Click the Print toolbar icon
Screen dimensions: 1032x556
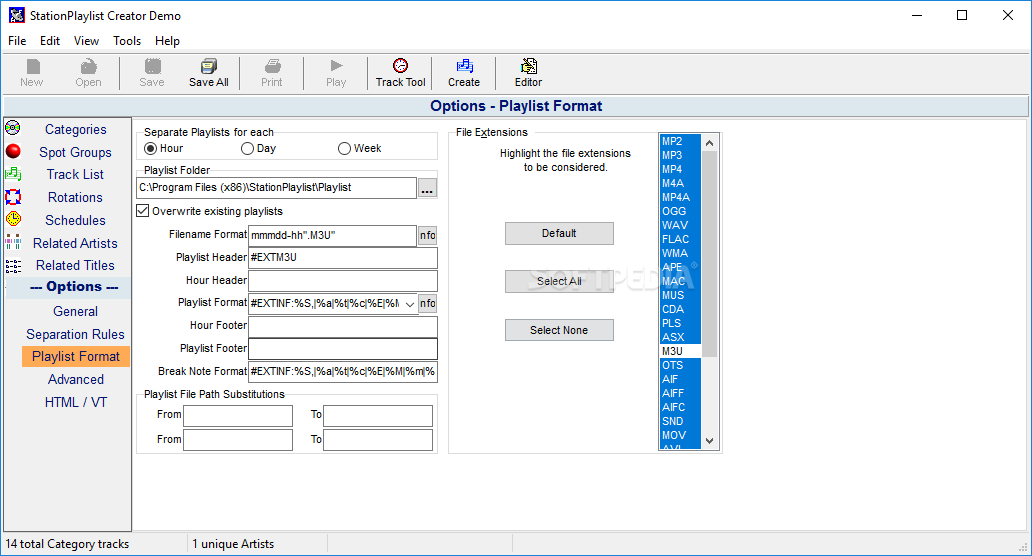272,66
